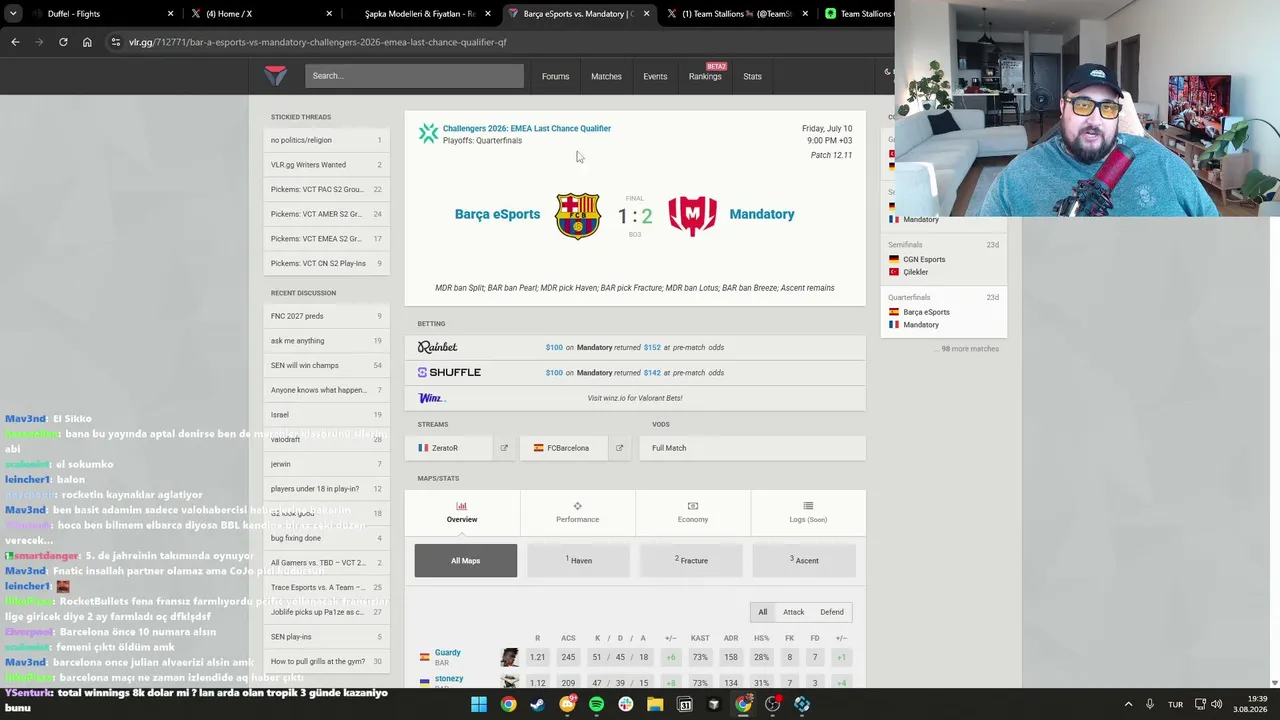Click the Barça eSports team crest

578,216
